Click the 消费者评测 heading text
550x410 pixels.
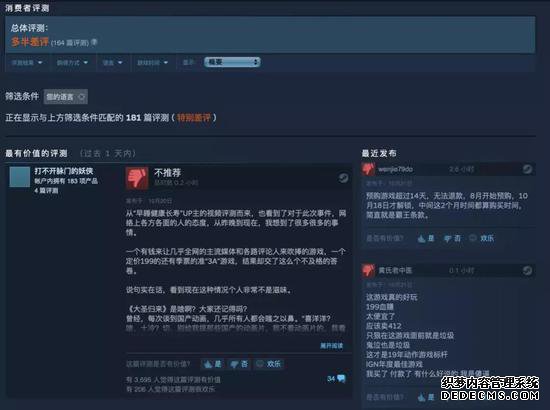click(x=27, y=8)
